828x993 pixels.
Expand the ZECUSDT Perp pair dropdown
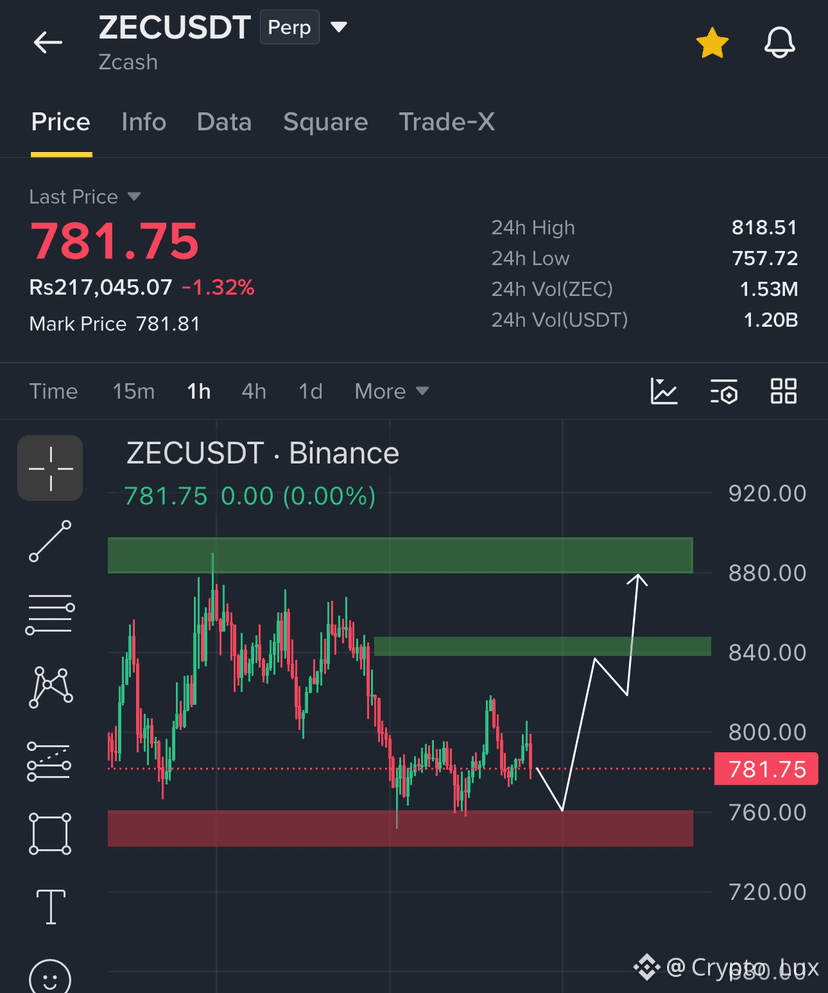click(339, 27)
